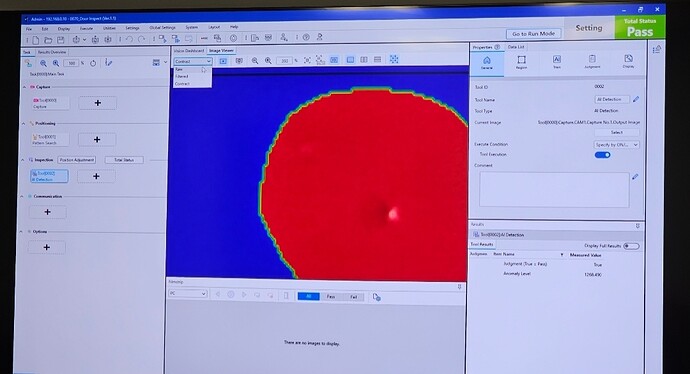Click the Select button under Current Image
690x374 pixels.
click(617, 132)
